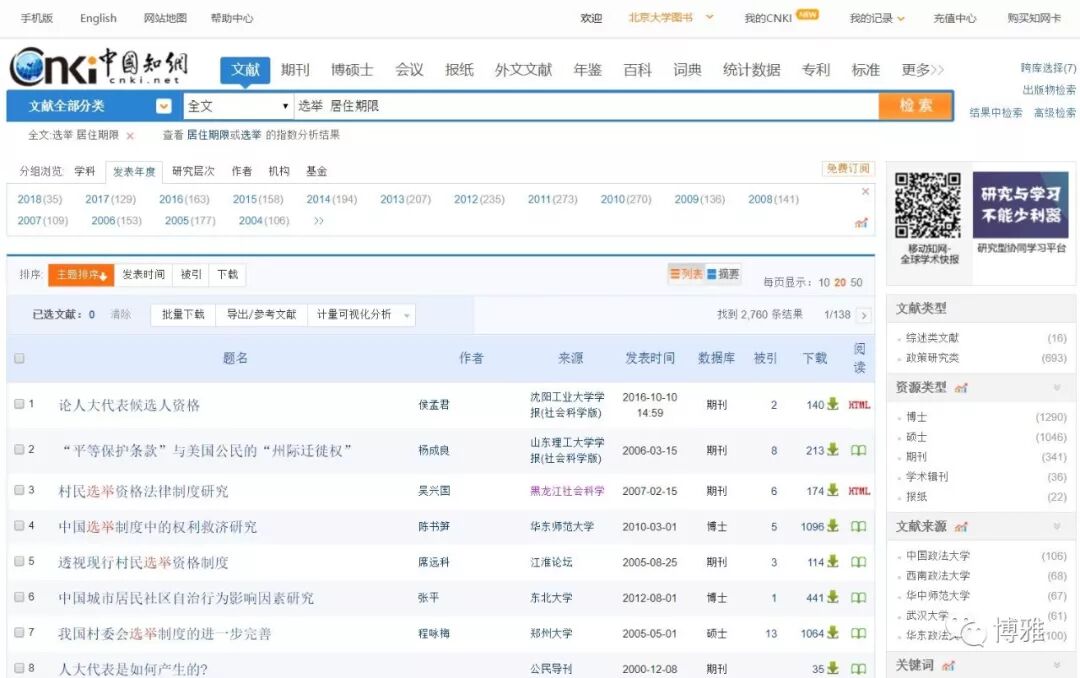Open the 计量可视化分析 dropdown
The image size is (1080, 678).
click(407, 315)
